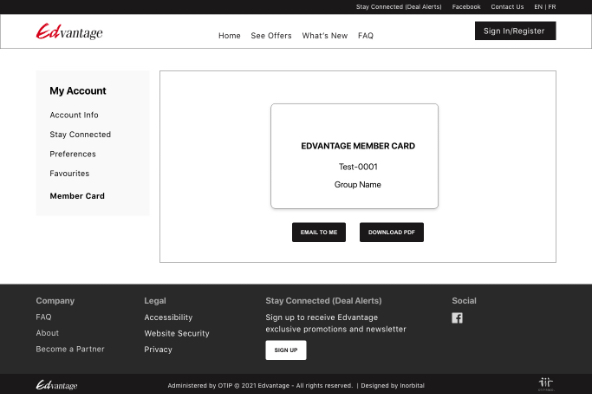
Task: Open Favourites in sidebar
Action: (69, 173)
